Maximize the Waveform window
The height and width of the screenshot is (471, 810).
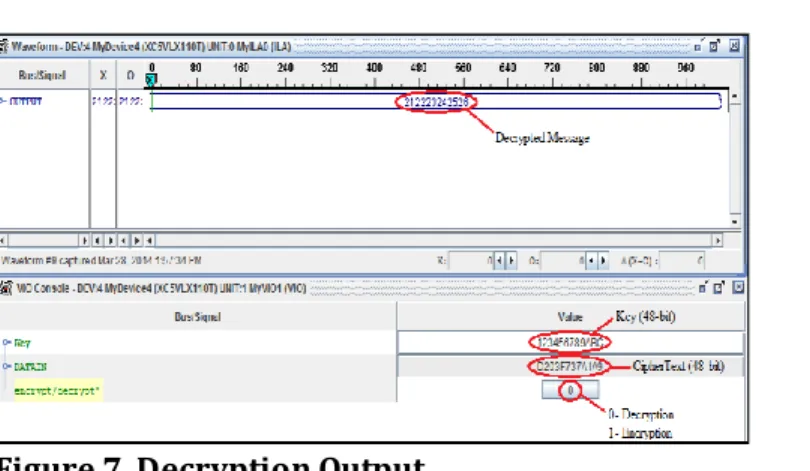[715, 46]
